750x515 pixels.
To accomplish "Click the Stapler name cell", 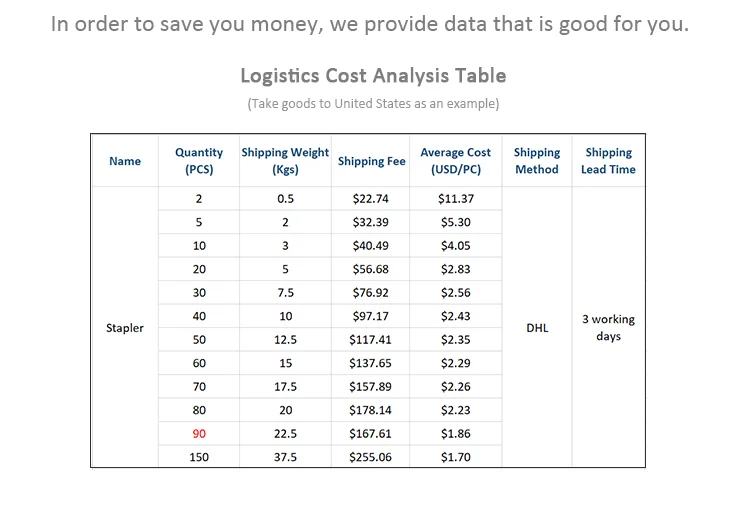I will tap(125, 328).
